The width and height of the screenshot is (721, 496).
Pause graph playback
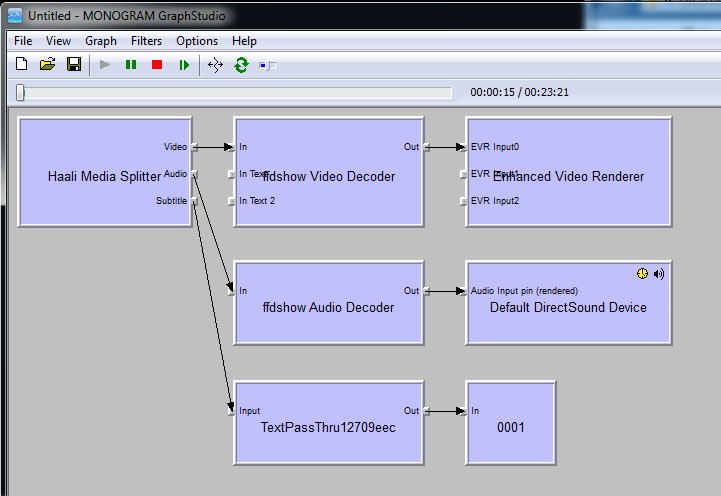[131, 65]
